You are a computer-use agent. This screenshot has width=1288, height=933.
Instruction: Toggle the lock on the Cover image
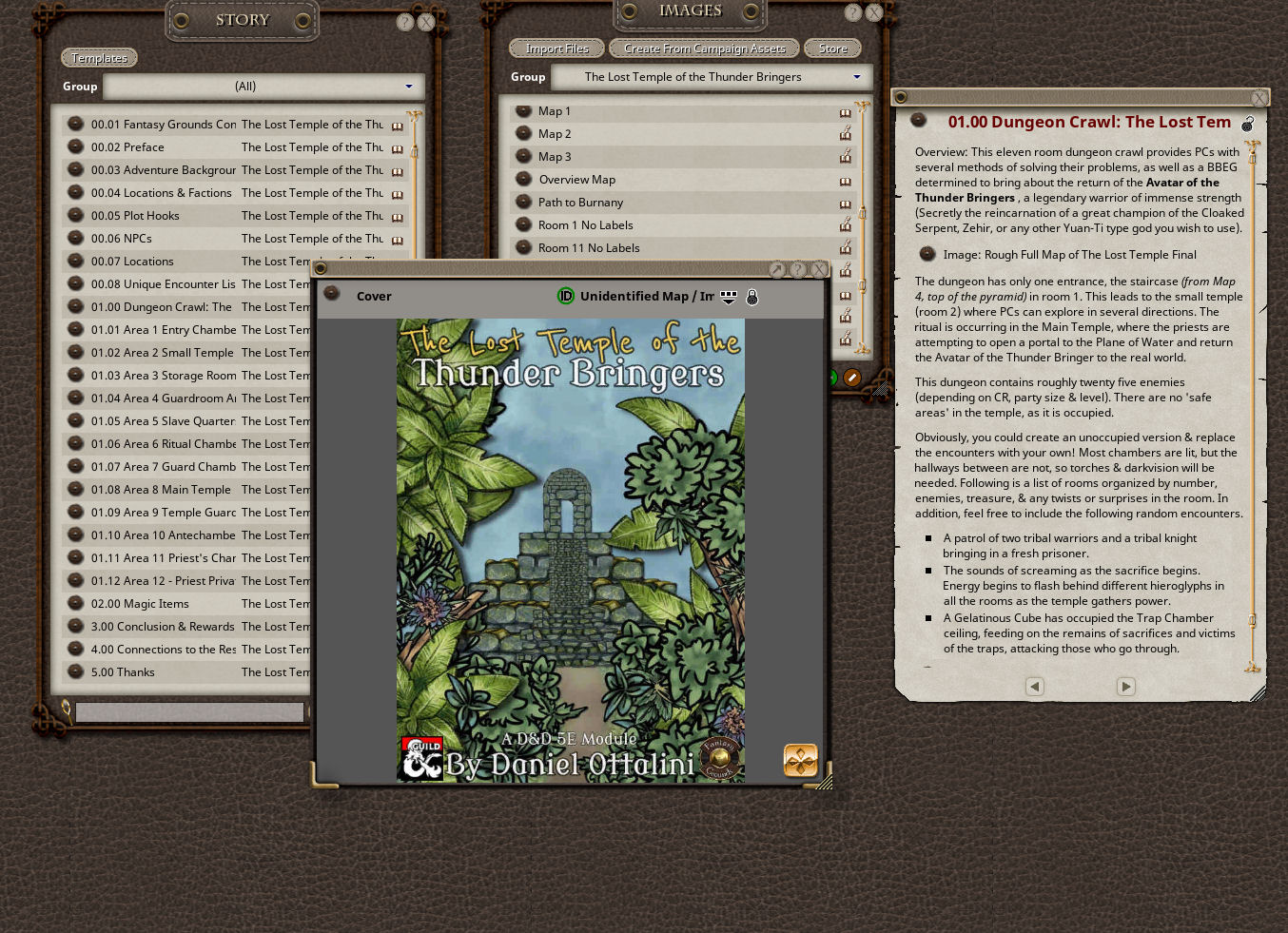[751, 298]
